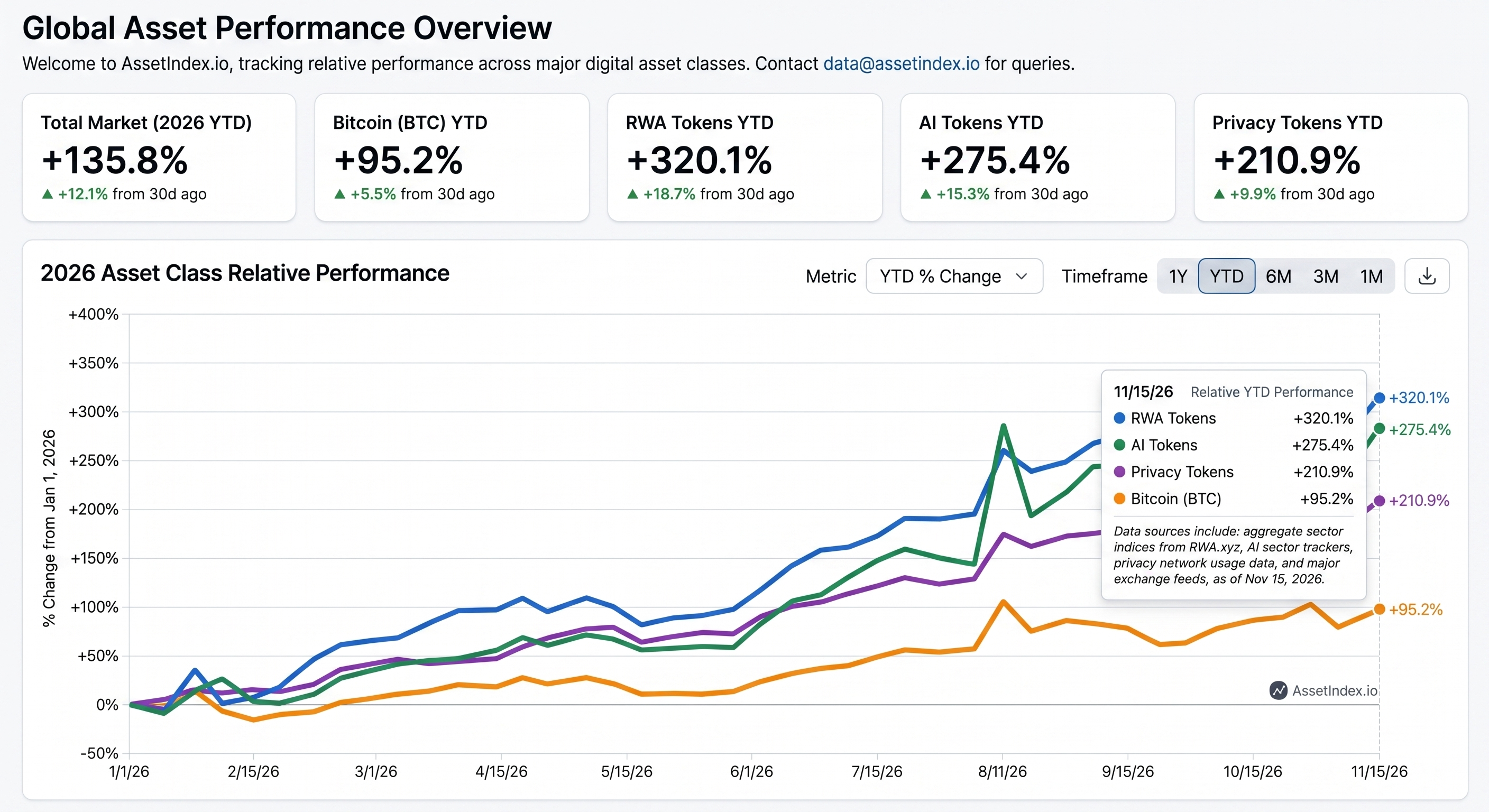
Task: Click the RWA Tokens blue tooltip swatch
Action: [x=1119, y=418]
